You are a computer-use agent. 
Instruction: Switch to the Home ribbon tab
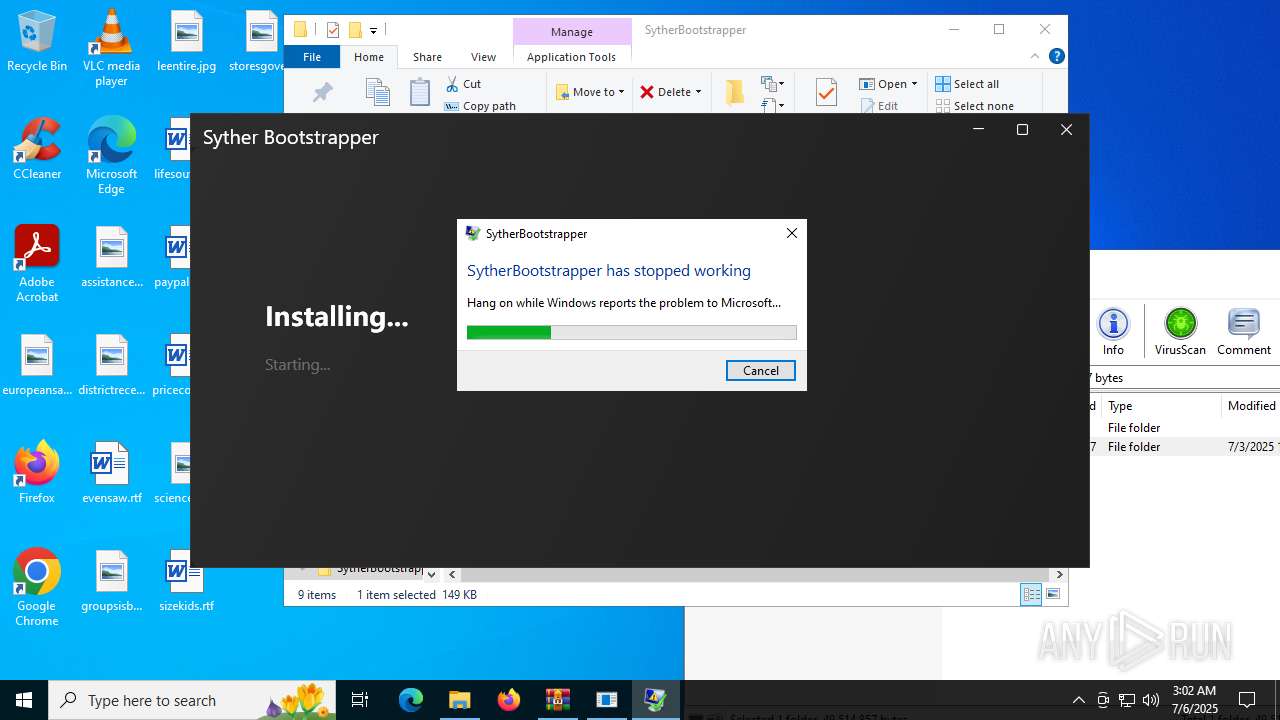pyautogui.click(x=368, y=57)
